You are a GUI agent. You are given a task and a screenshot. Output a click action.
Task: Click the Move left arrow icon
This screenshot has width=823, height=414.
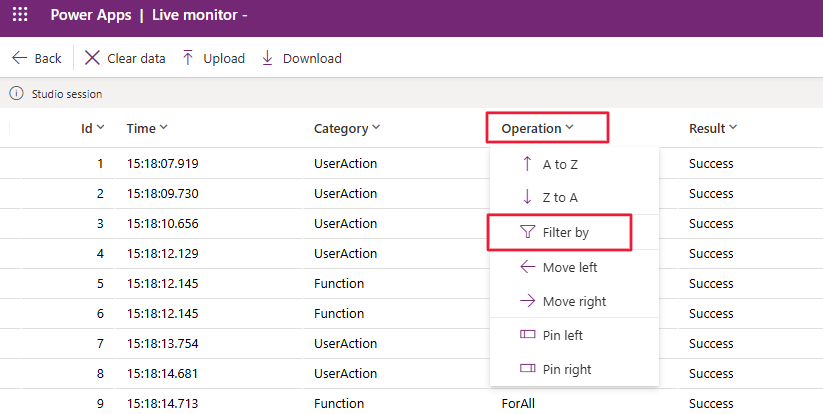[527, 267]
